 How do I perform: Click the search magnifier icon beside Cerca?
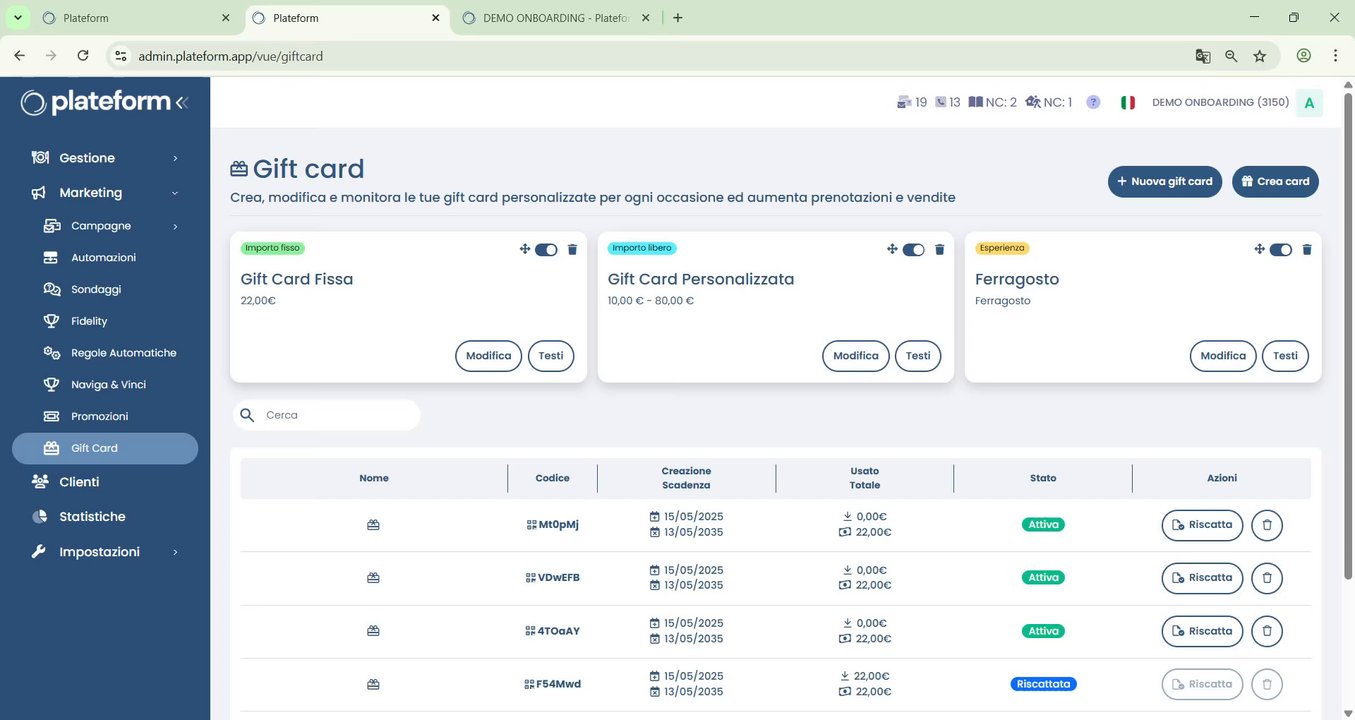(247, 415)
